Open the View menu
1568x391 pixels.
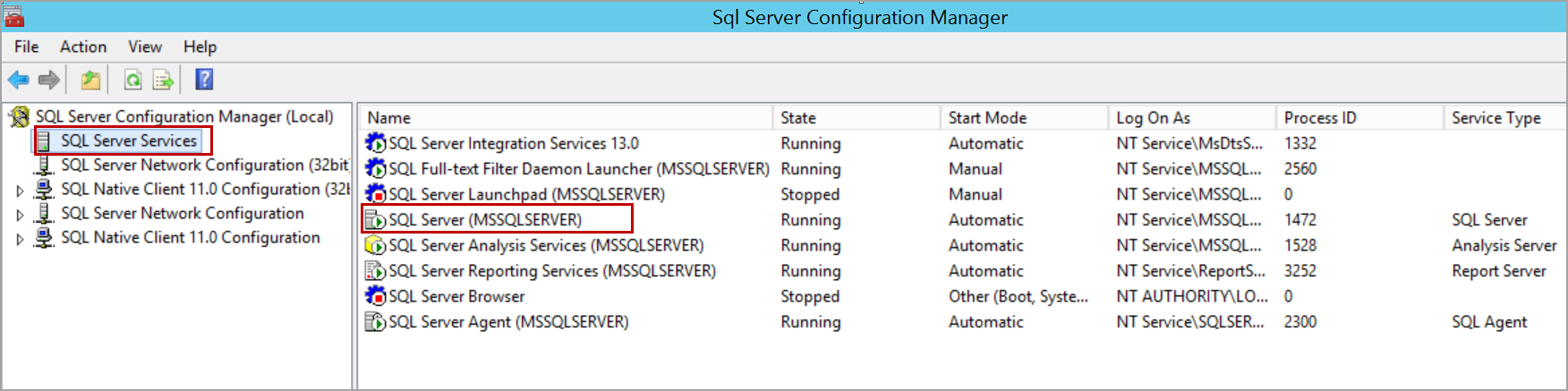pos(144,47)
